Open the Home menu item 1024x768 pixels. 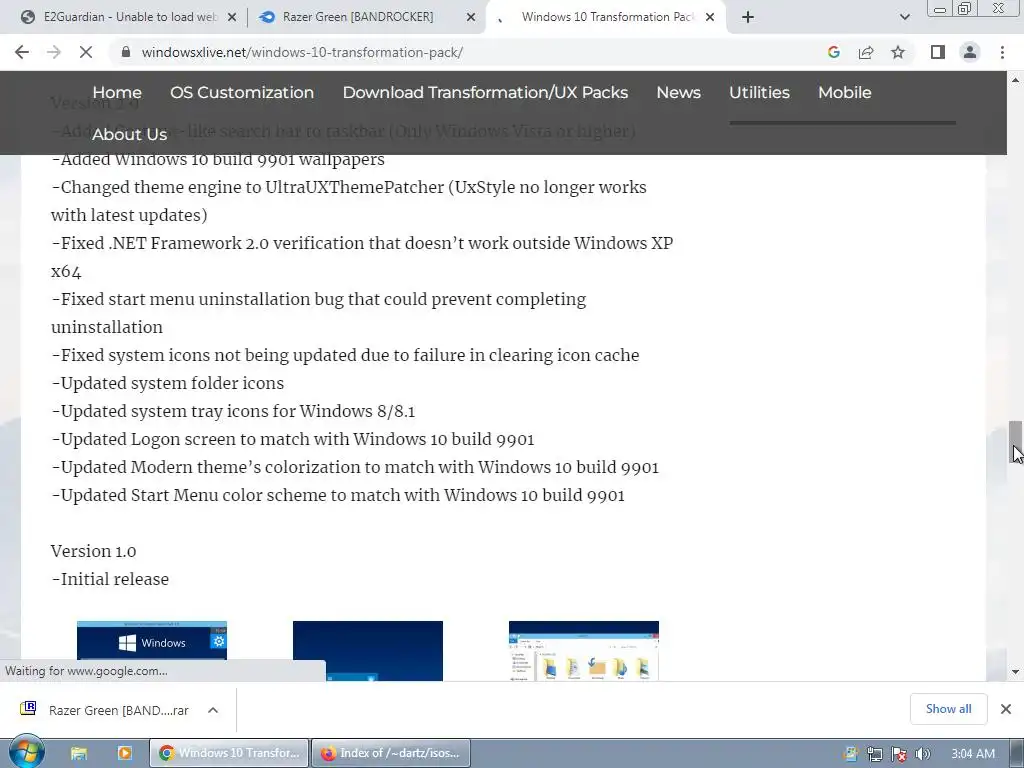click(117, 93)
